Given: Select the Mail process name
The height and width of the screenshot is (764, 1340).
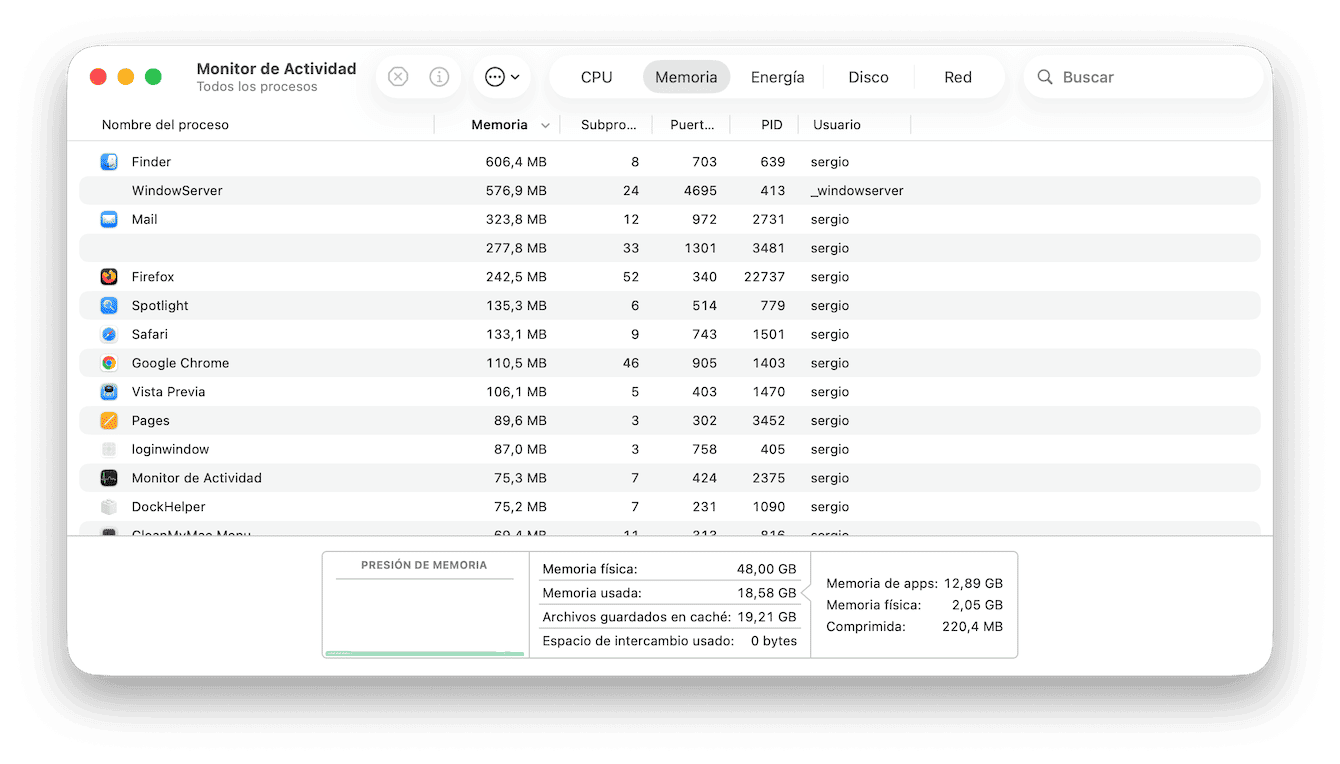Looking at the screenshot, I should click(144, 219).
